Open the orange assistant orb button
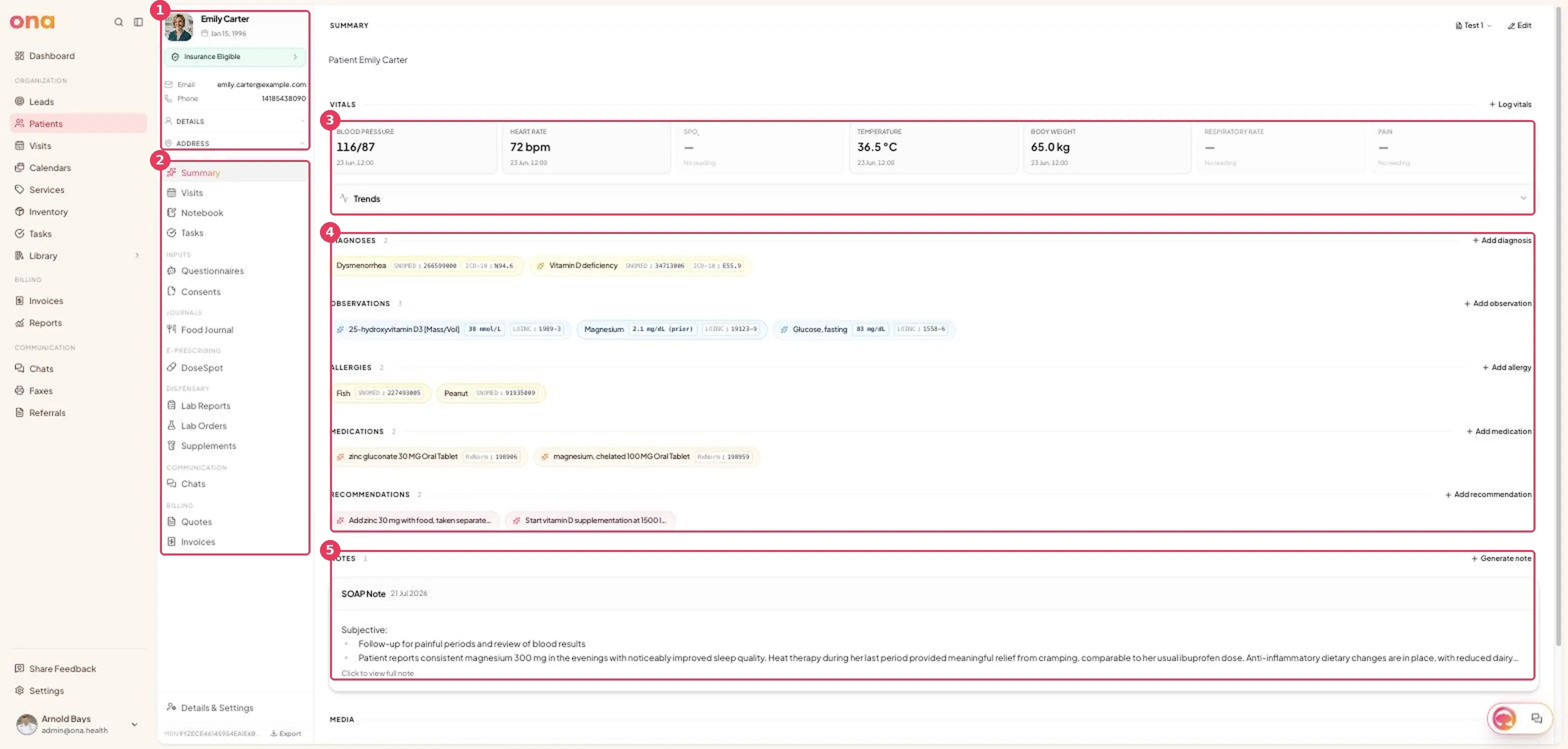Image resolution: width=1568 pixels, height=749 pixels. (x=1503, y=718)
